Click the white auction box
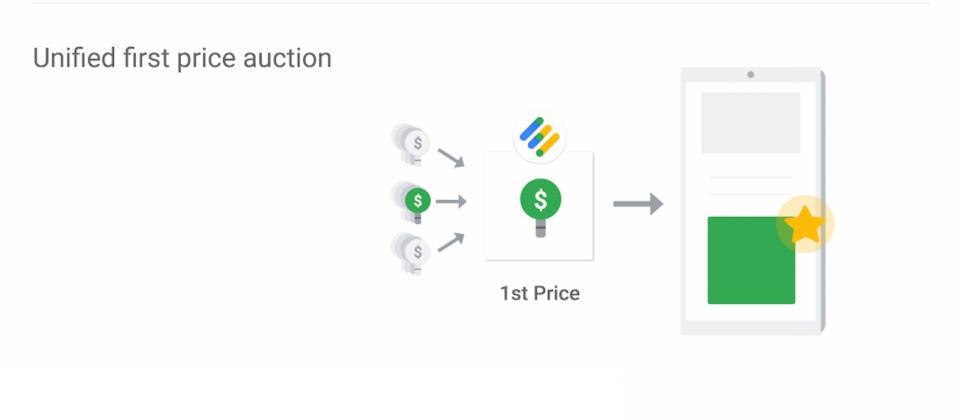This screenshot has width=960, height=420. (x=539, y=206)
